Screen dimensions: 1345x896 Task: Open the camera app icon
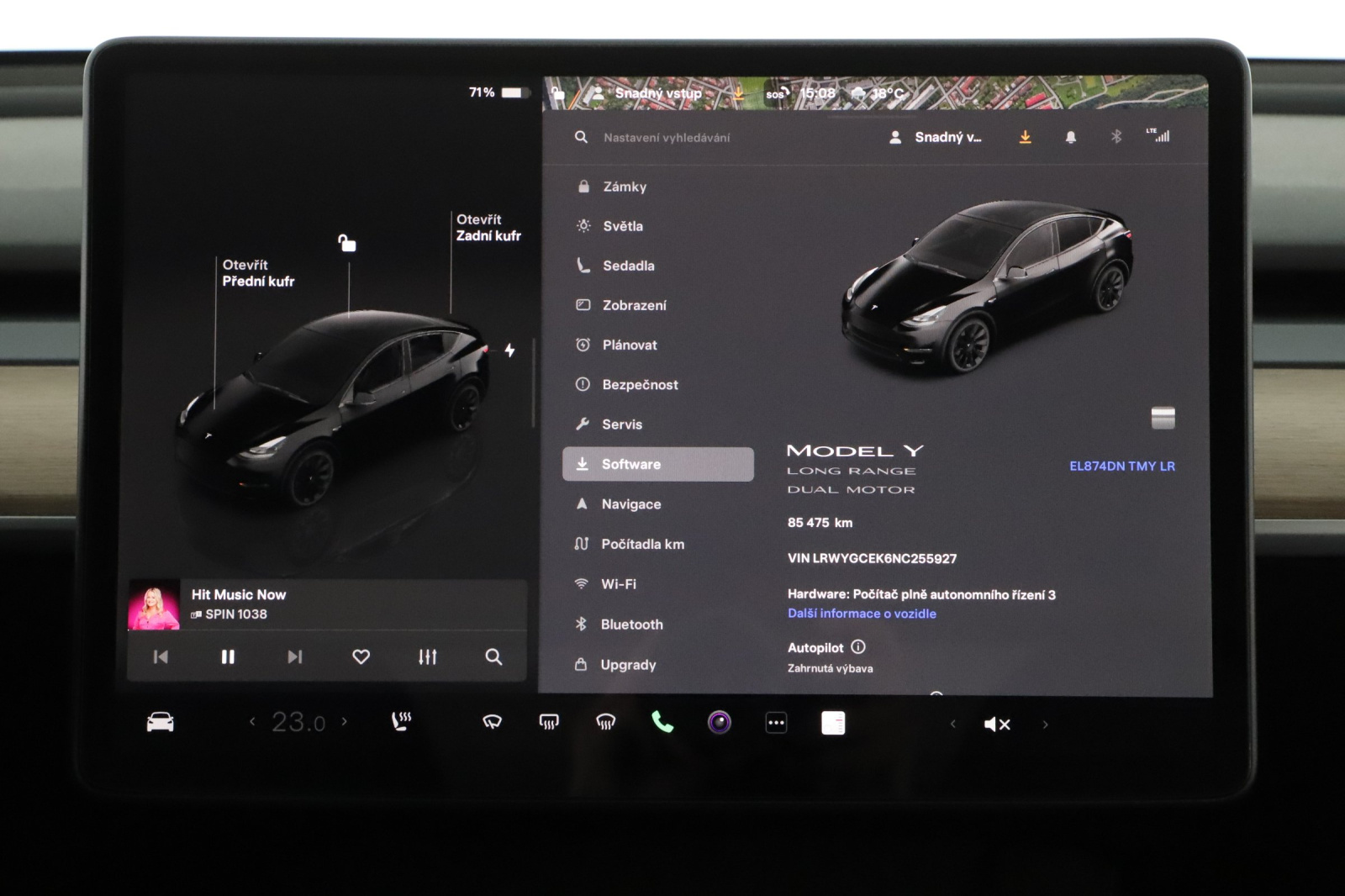(720, 722)
